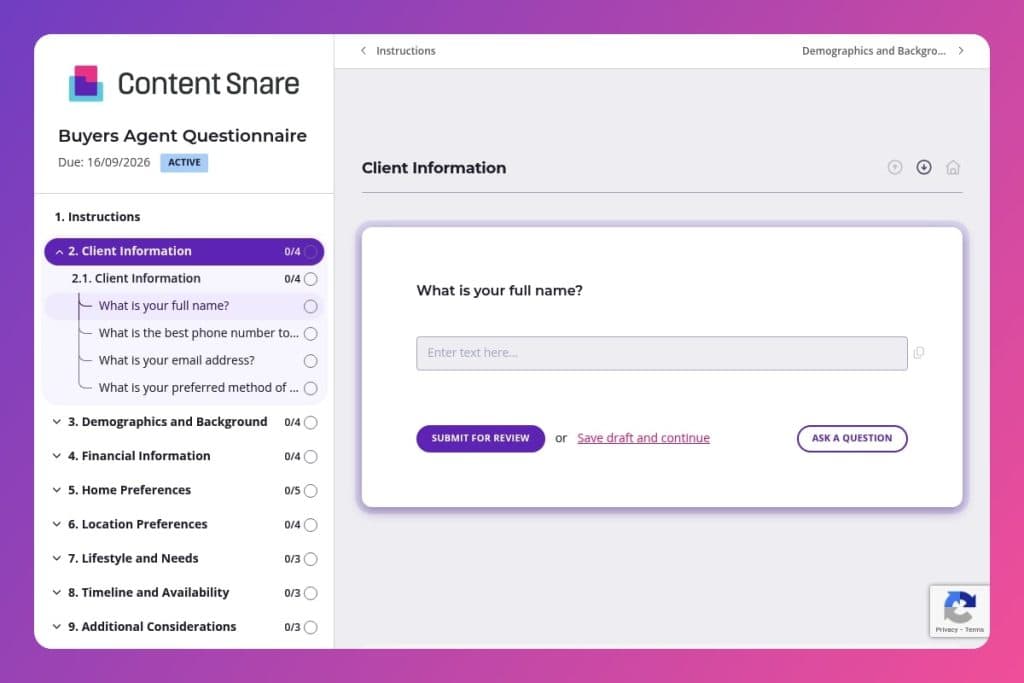Open the Instructions section in the sidebar
1024x683 pixels.
point(97,216)
